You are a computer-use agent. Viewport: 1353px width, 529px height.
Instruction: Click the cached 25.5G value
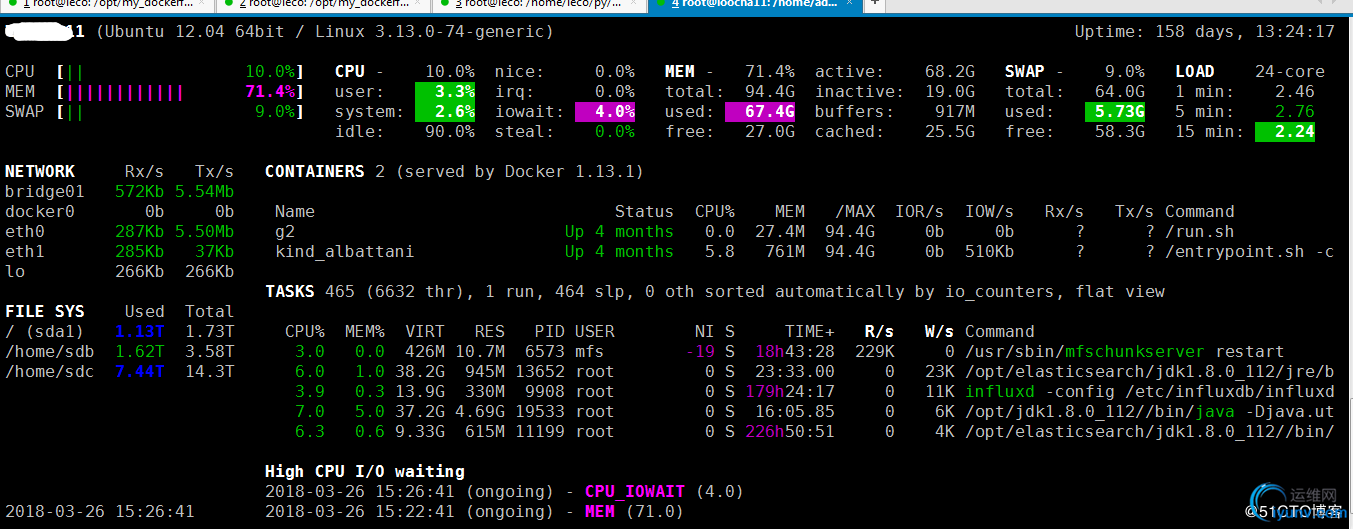click(950, 132)
